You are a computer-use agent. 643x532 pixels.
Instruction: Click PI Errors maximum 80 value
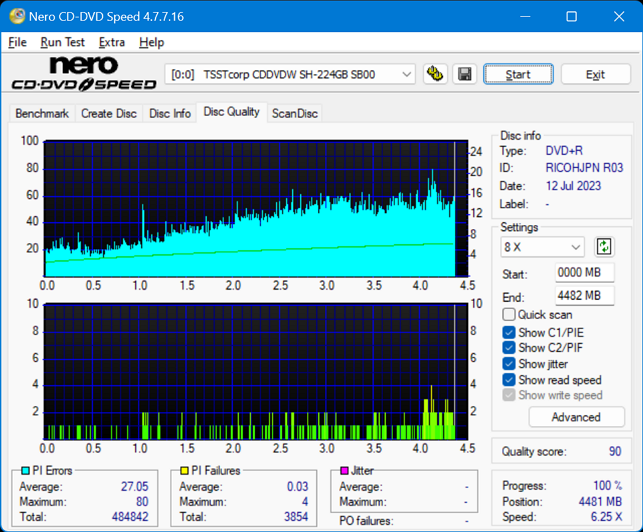142,502
